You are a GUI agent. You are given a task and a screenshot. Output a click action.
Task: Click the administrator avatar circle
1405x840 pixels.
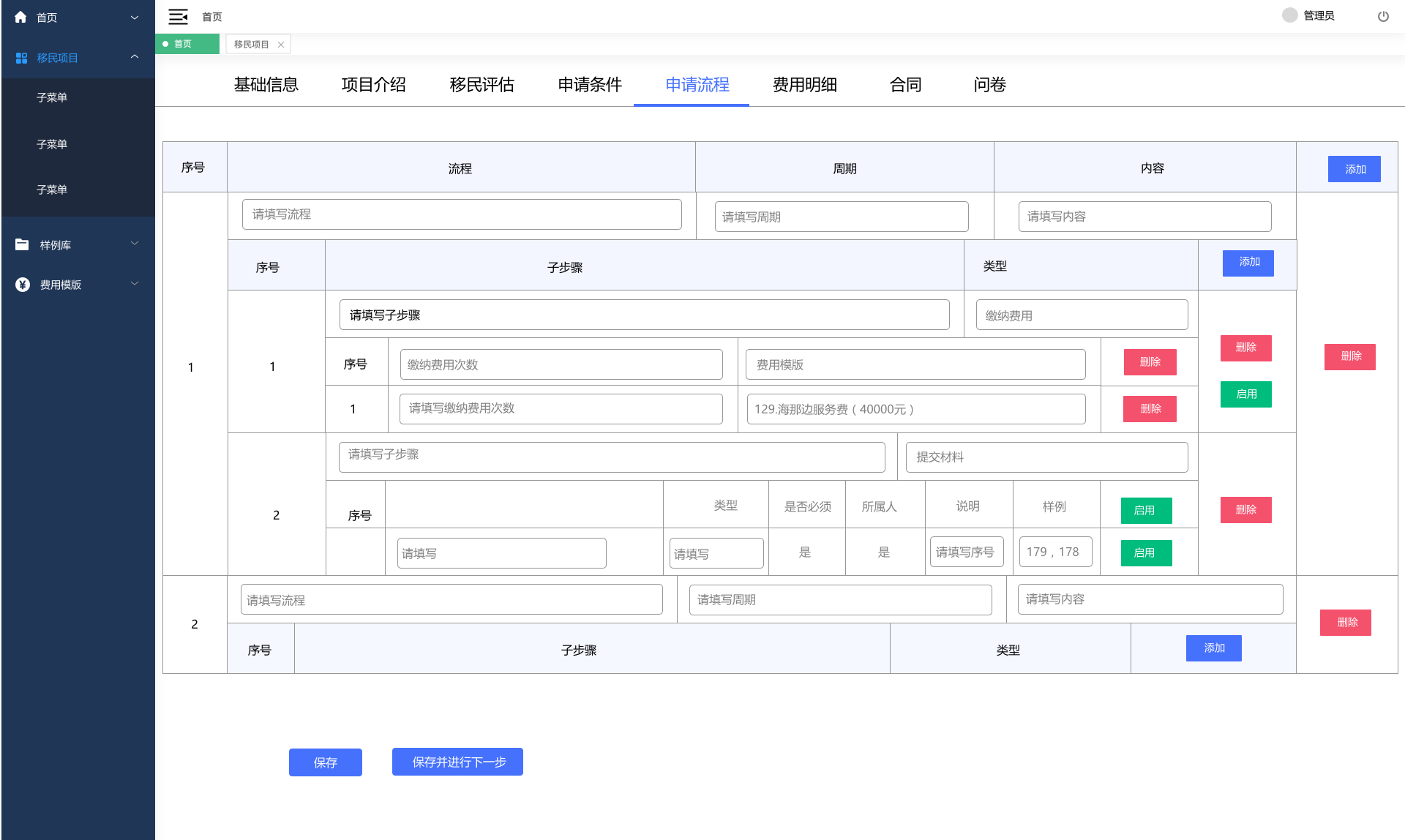coord(1289,15)
